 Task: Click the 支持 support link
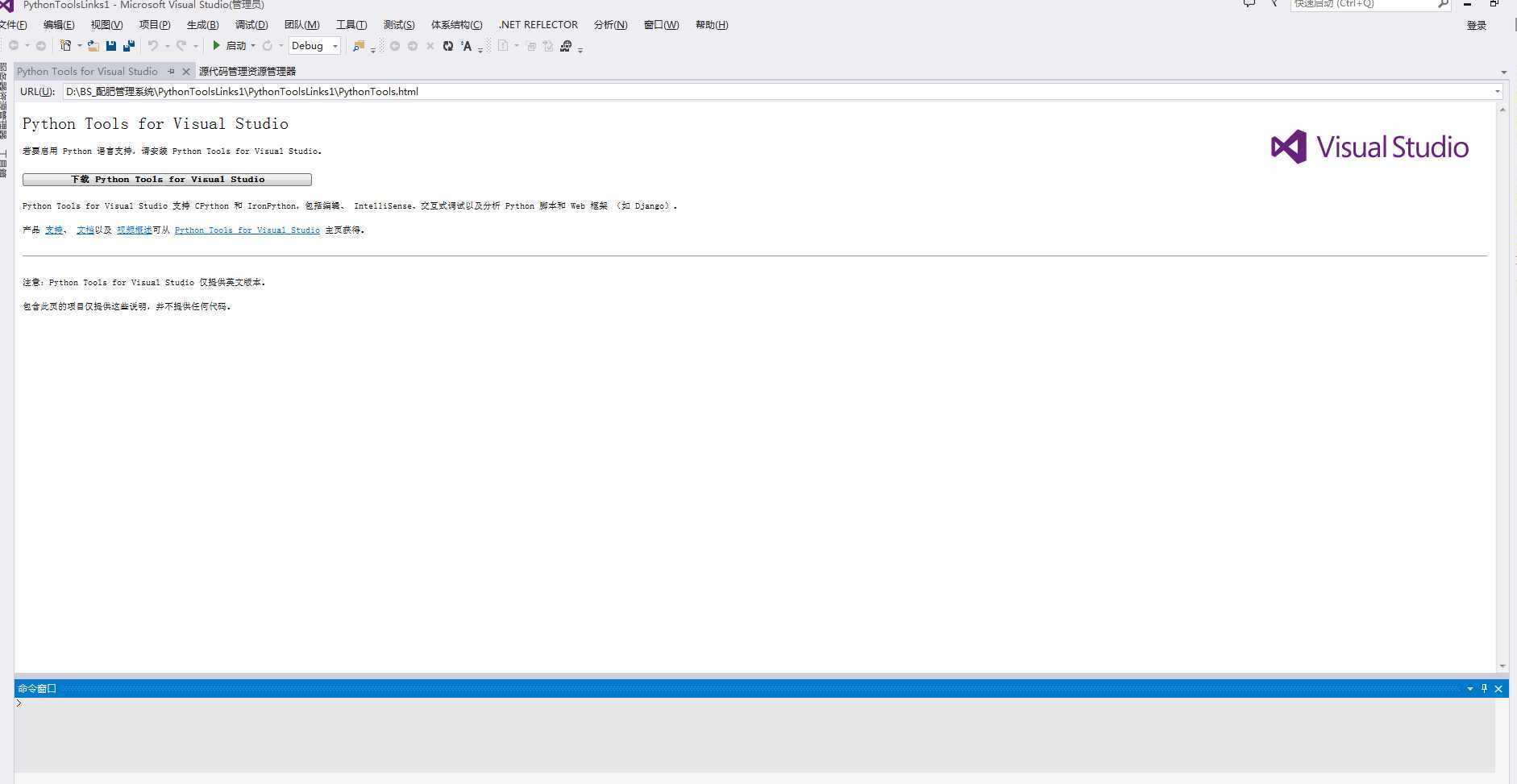54,230
